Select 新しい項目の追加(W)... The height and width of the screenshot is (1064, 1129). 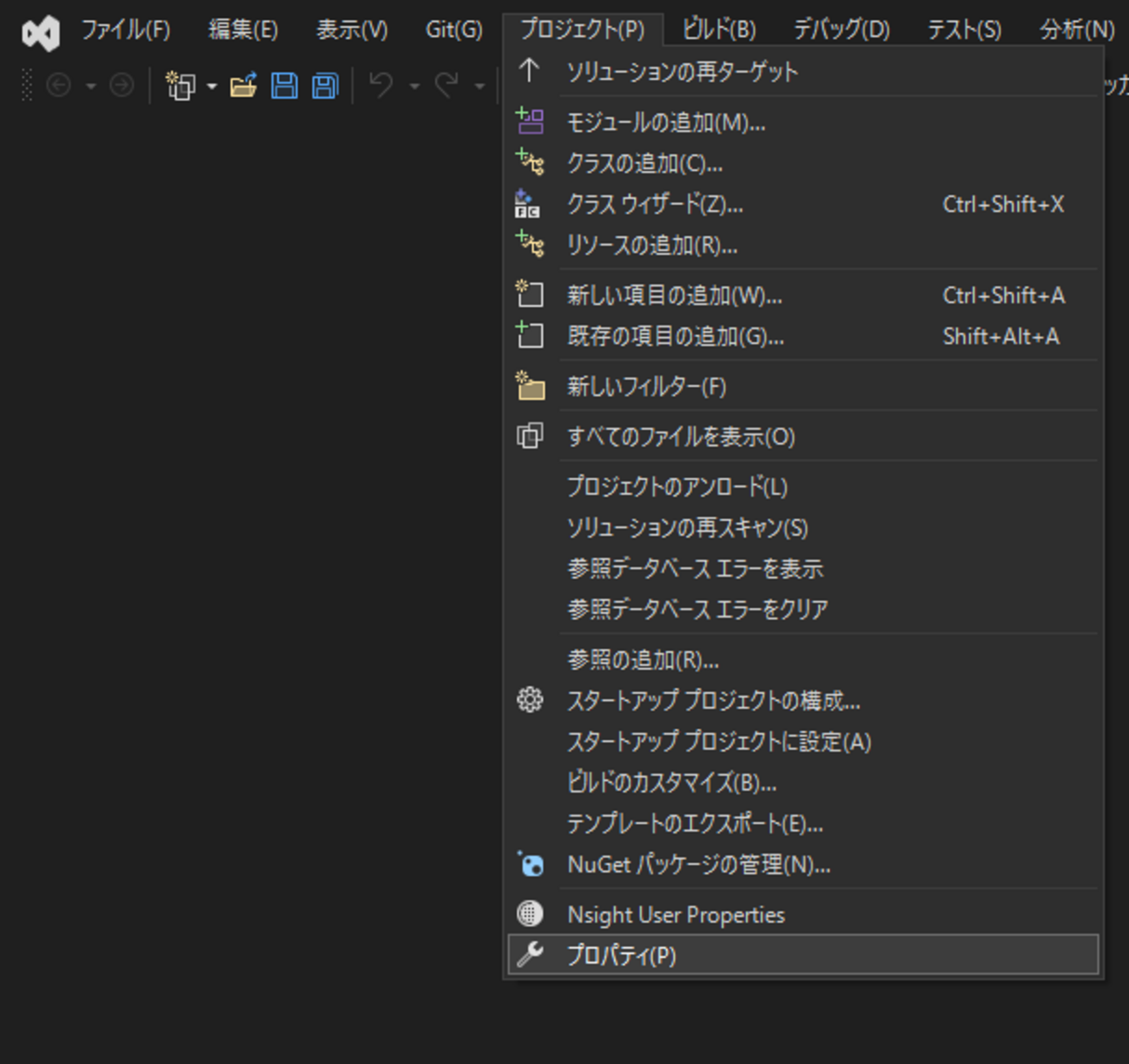[x=803, y=294]
